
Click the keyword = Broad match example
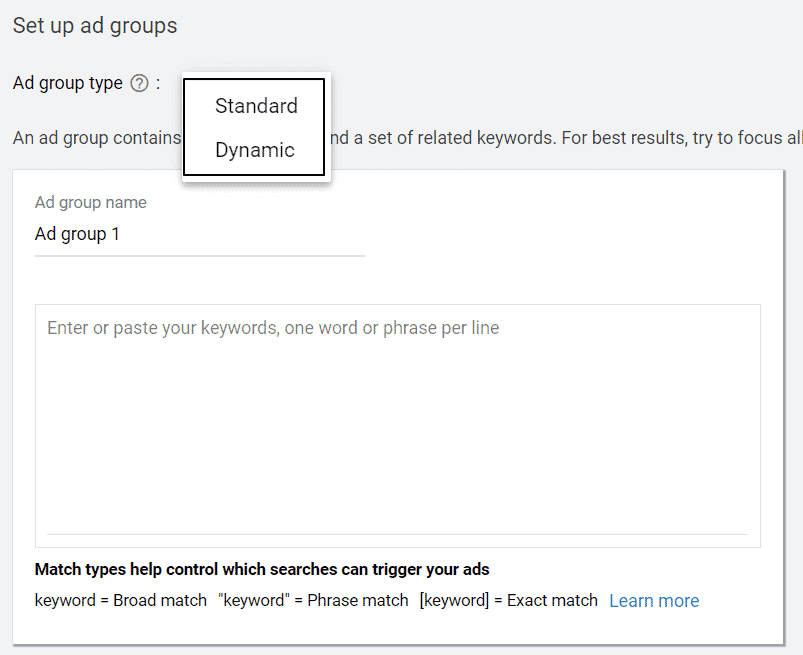click(120, 601)
